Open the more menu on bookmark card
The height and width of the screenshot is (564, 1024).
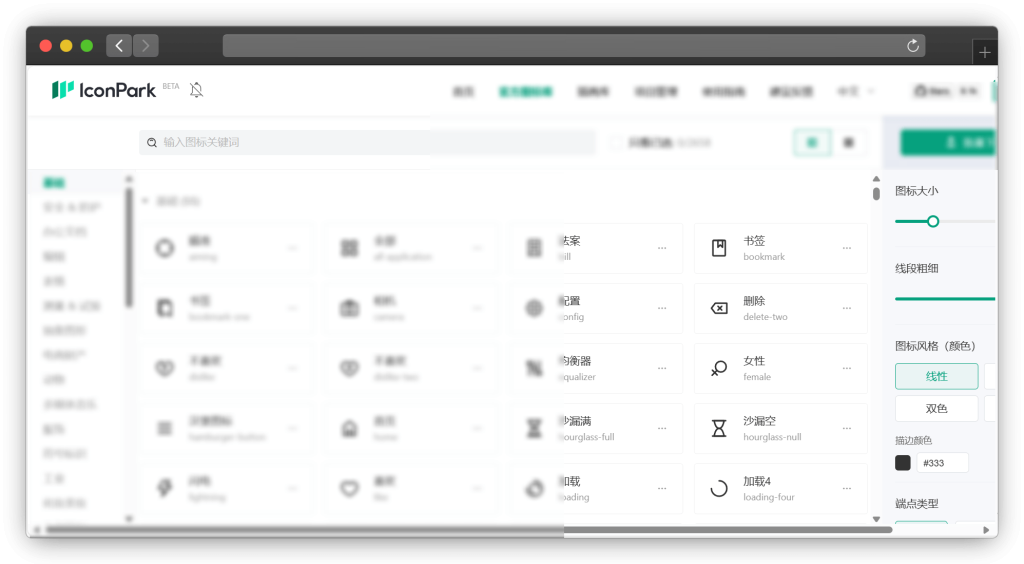(x=847, y=248)
